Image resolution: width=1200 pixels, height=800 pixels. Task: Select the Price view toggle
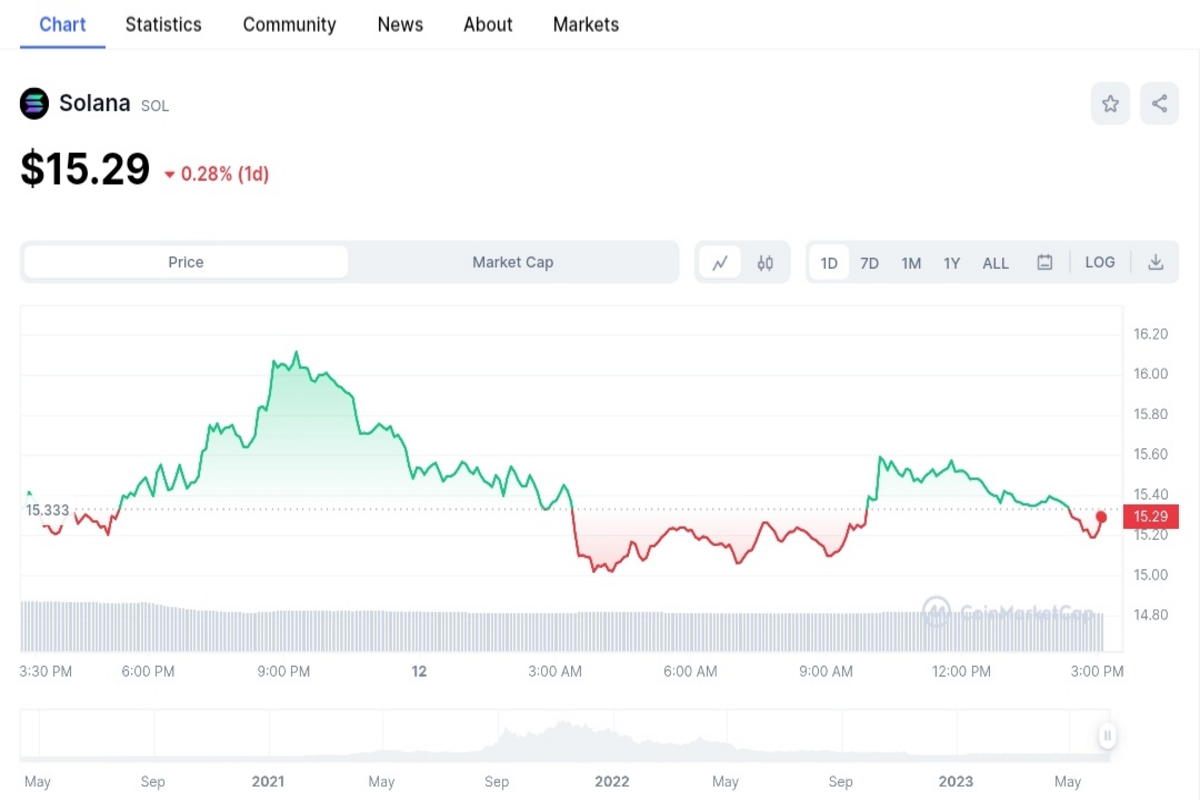(186, 262)
